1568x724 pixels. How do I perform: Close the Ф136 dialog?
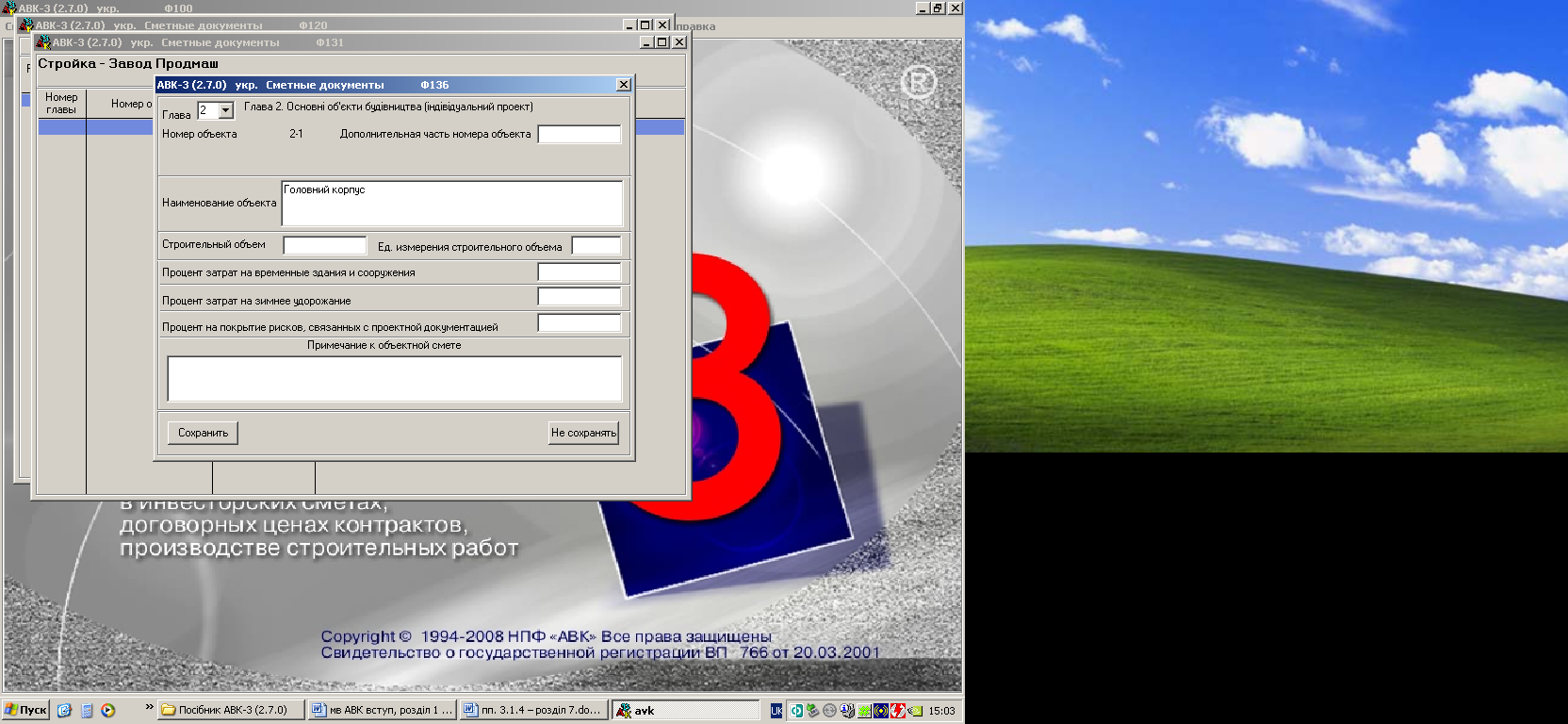pyautogui.click(x=624, y=85)
